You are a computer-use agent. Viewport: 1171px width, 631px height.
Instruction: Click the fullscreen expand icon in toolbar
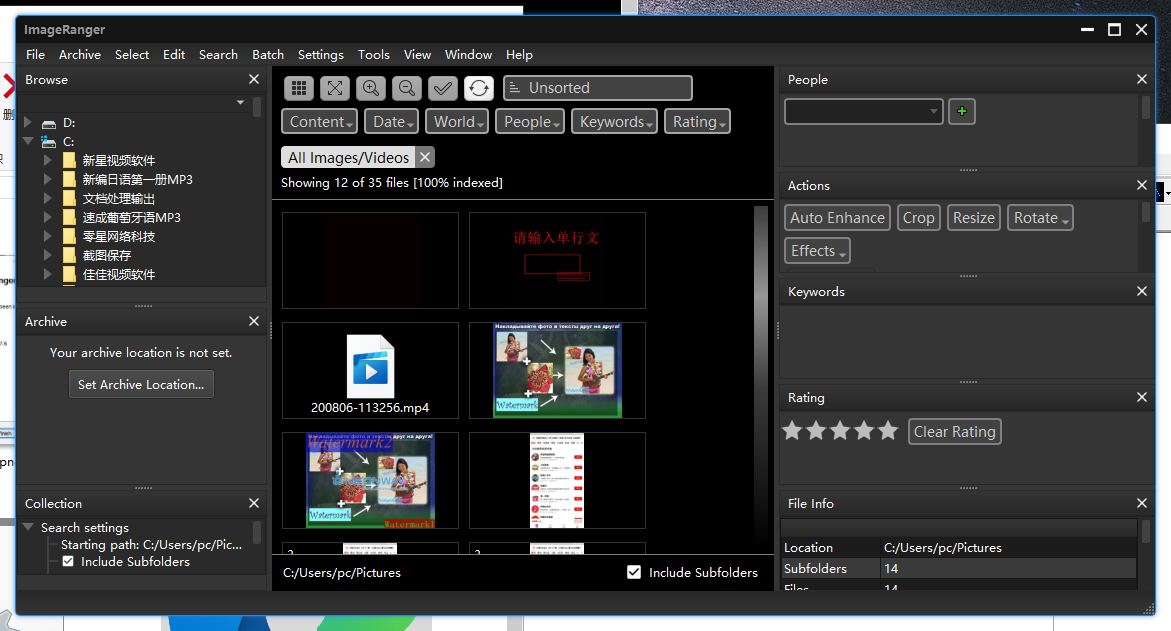(335, 88)
